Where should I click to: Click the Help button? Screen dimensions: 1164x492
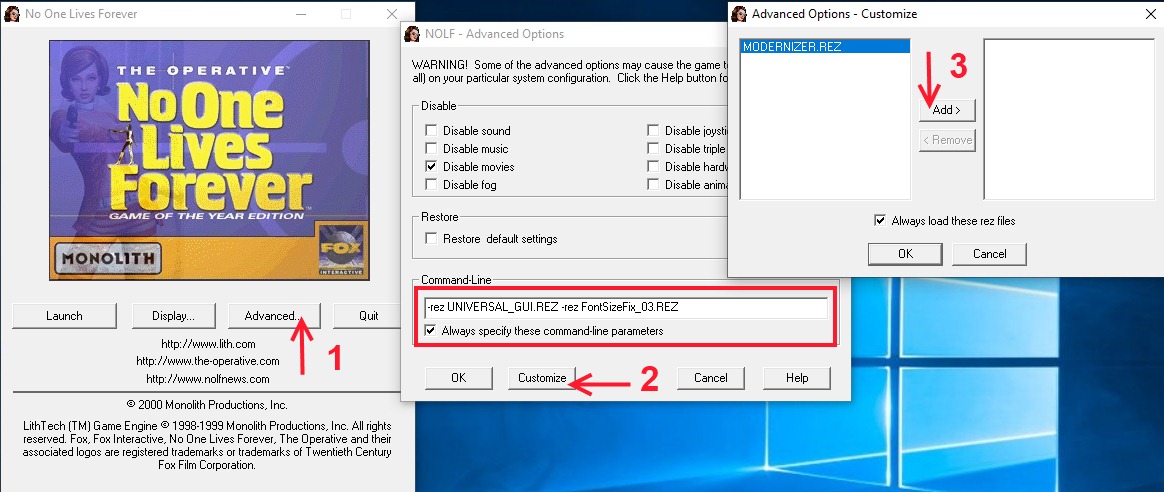tap(797, 378)
